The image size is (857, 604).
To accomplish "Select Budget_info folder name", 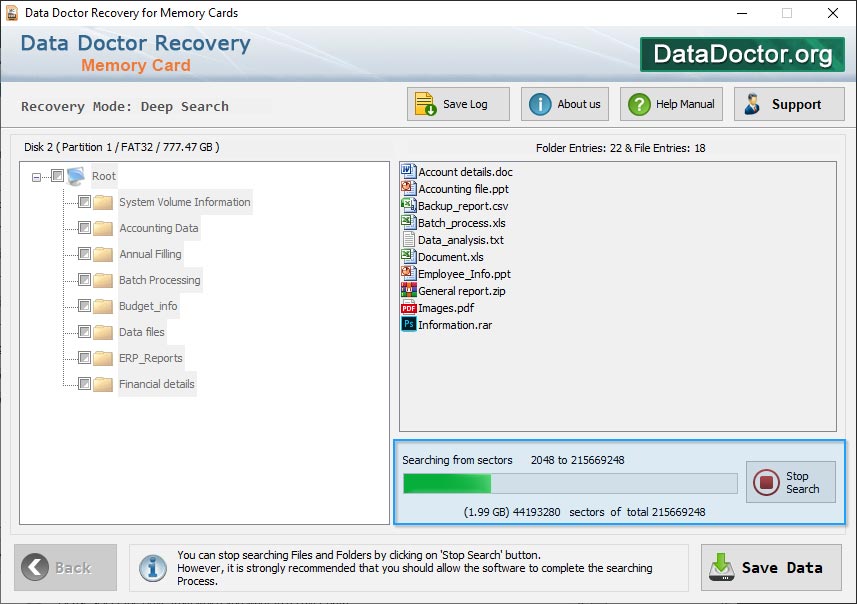I will tap(148, 306).
